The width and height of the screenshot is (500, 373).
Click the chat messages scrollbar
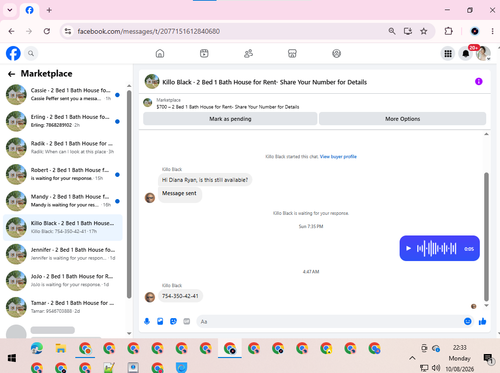[x=486, y=237]
